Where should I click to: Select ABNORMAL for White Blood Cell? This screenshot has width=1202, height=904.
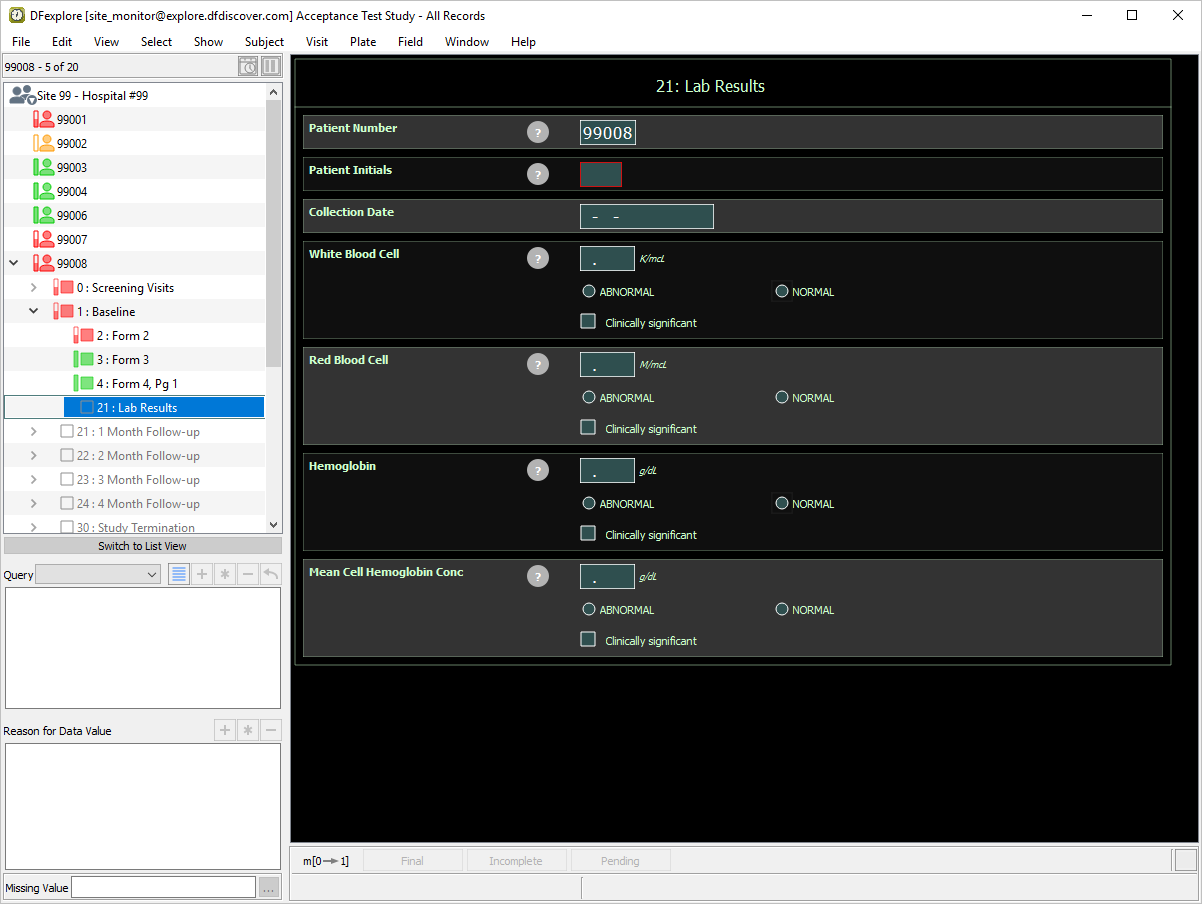tap(589, 292)
